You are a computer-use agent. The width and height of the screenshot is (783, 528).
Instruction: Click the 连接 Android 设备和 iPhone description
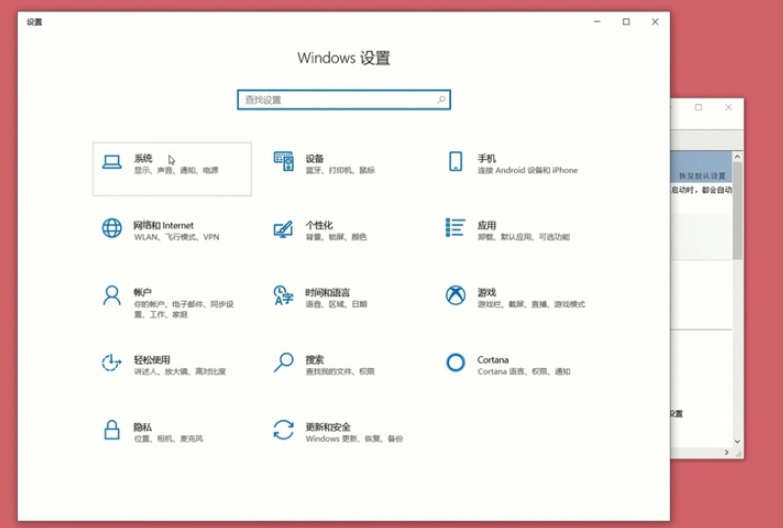[x=527, y=170]
